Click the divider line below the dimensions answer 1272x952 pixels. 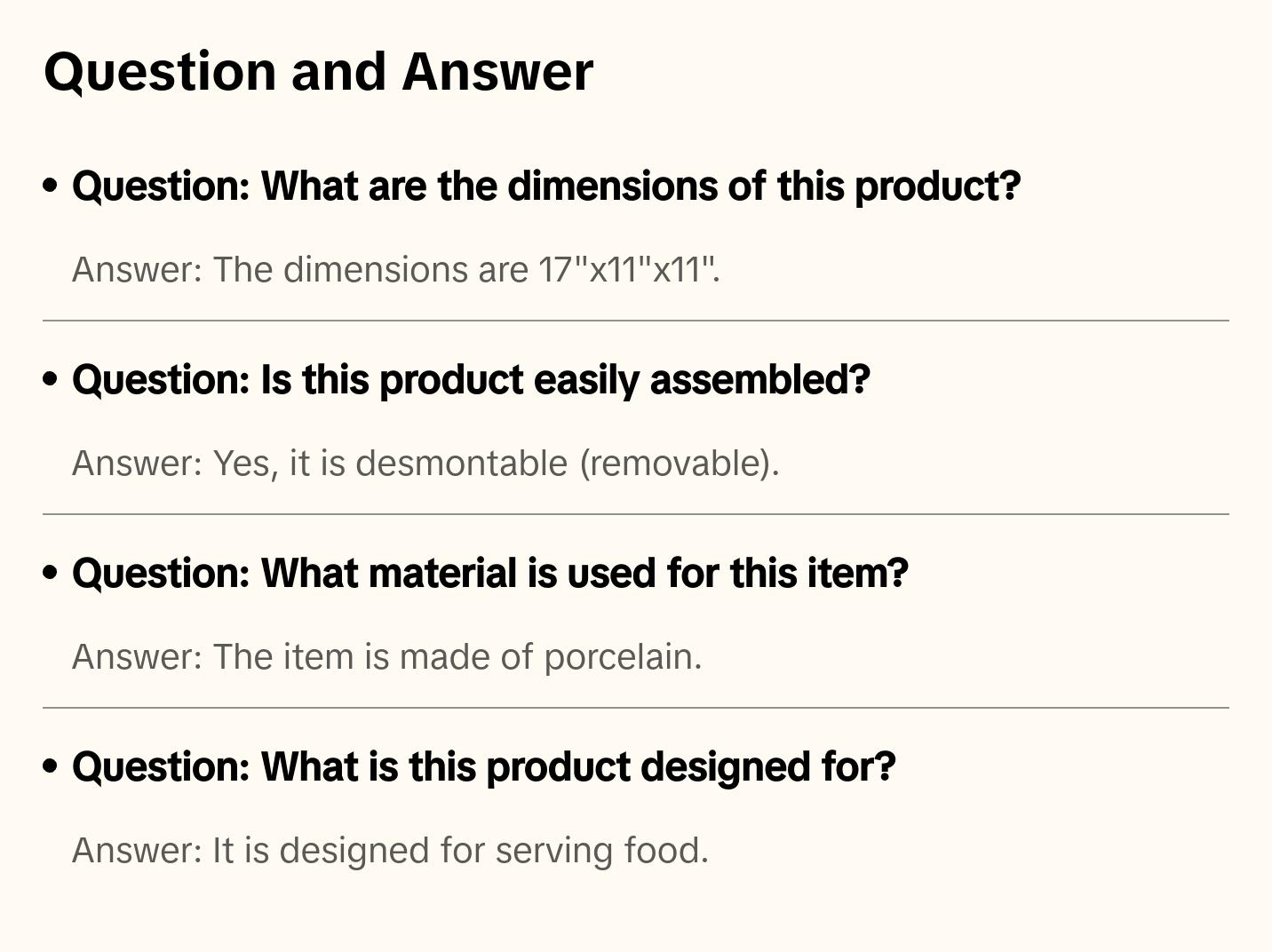(636, 321)
